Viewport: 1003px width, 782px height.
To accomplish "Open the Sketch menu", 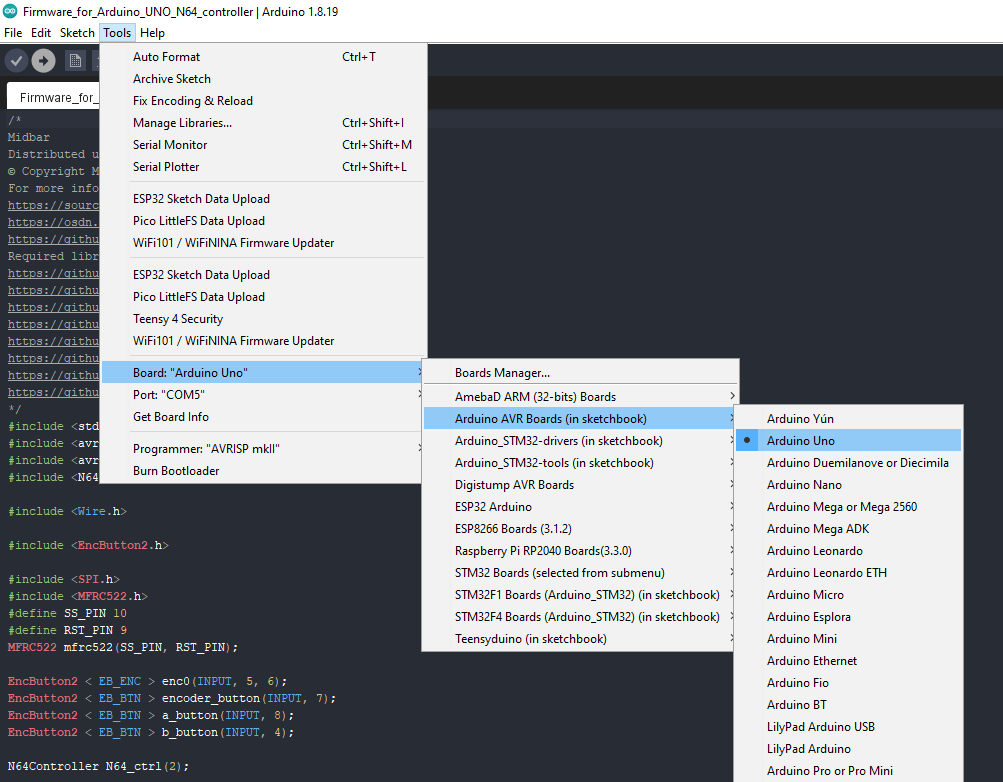I will tap(77, 33).
